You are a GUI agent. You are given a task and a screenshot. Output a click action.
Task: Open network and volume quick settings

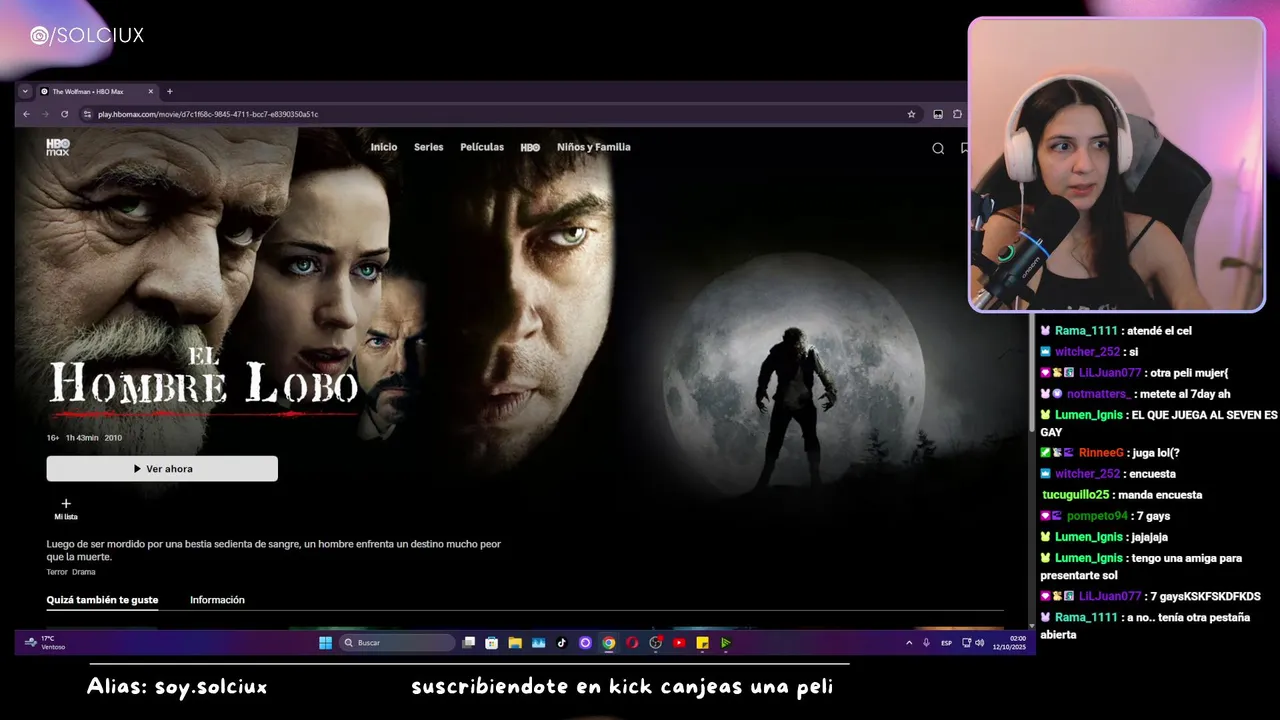pyautogui.click(x=974, y=643)
